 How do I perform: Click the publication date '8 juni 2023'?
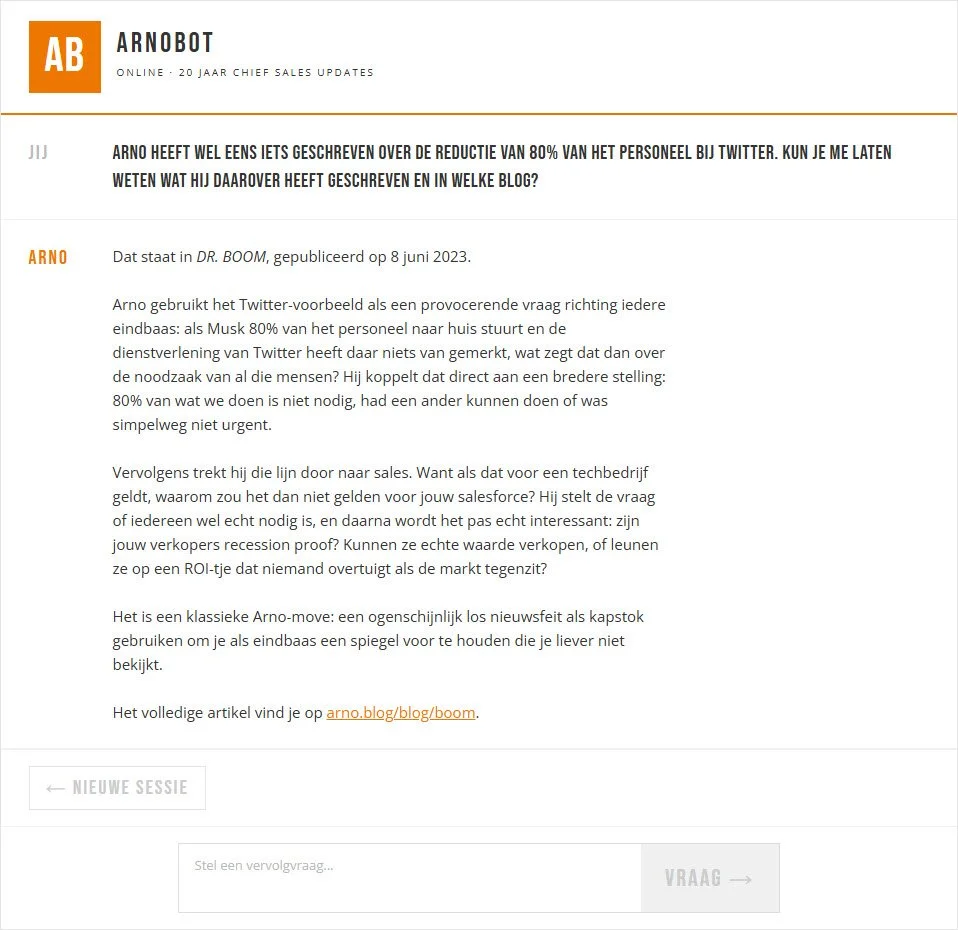[429, 257]
